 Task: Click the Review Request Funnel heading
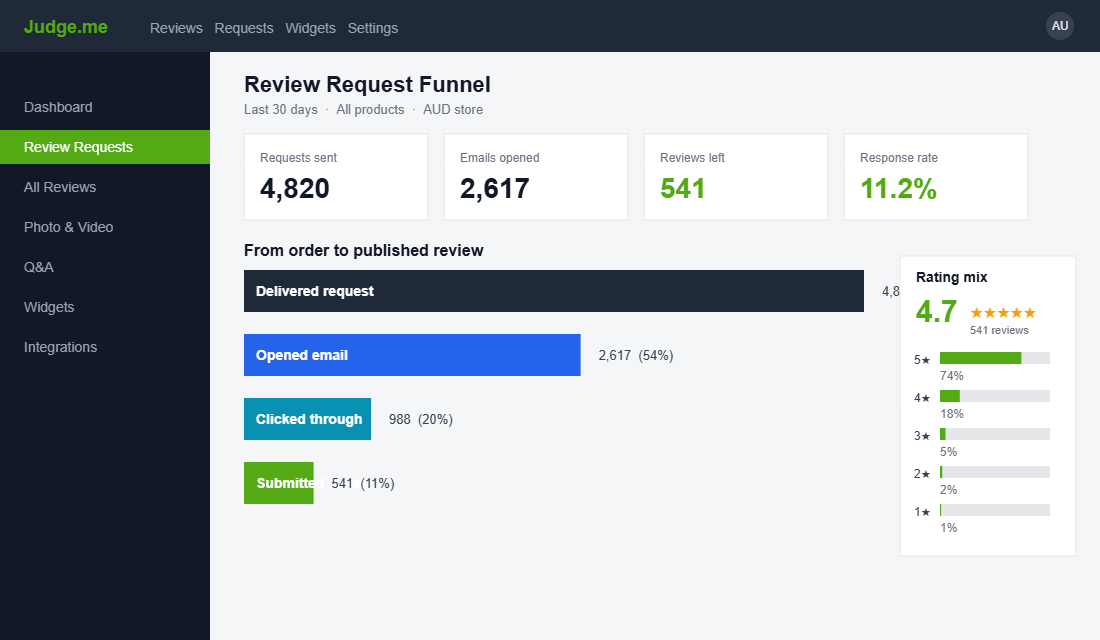tap(367, 84)
